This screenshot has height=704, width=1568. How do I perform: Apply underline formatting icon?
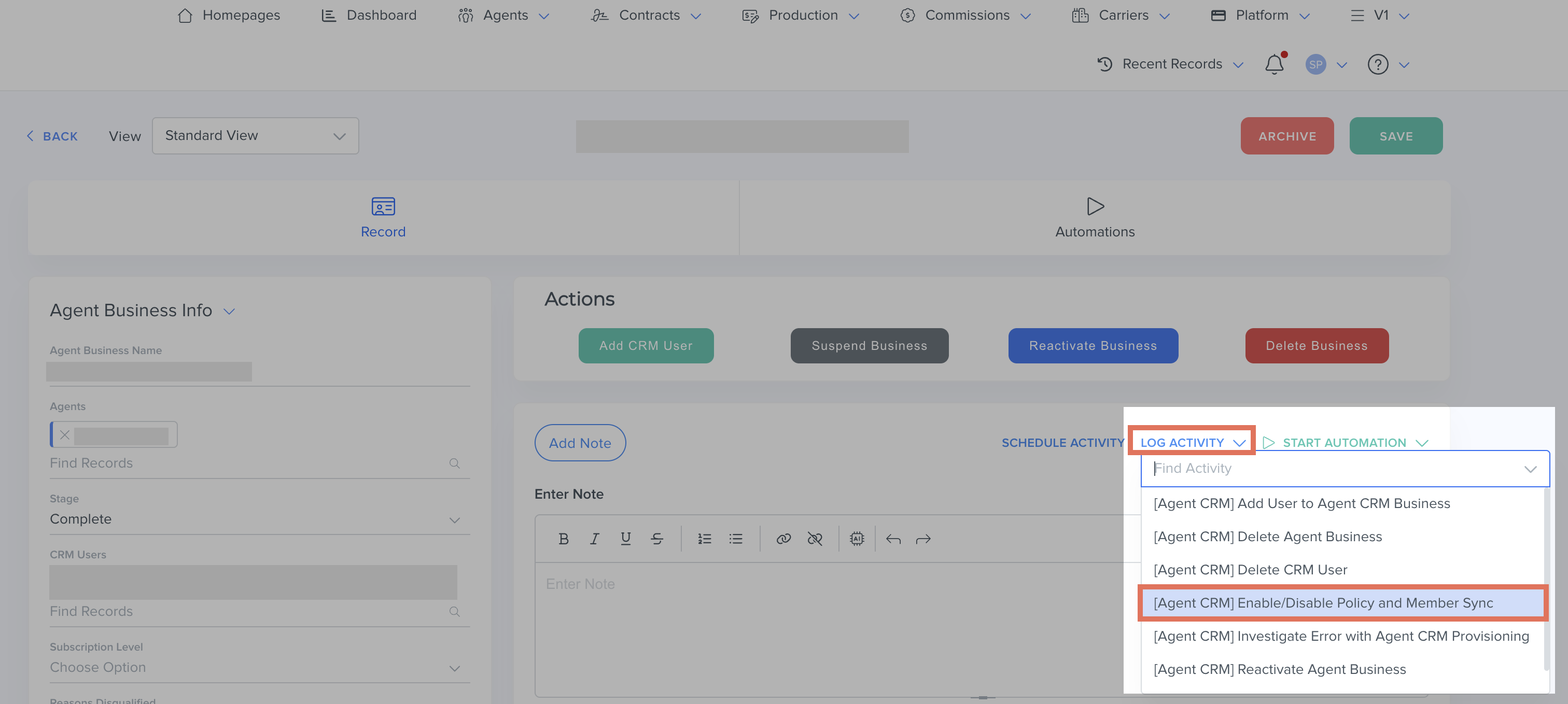tap(625, 539)
